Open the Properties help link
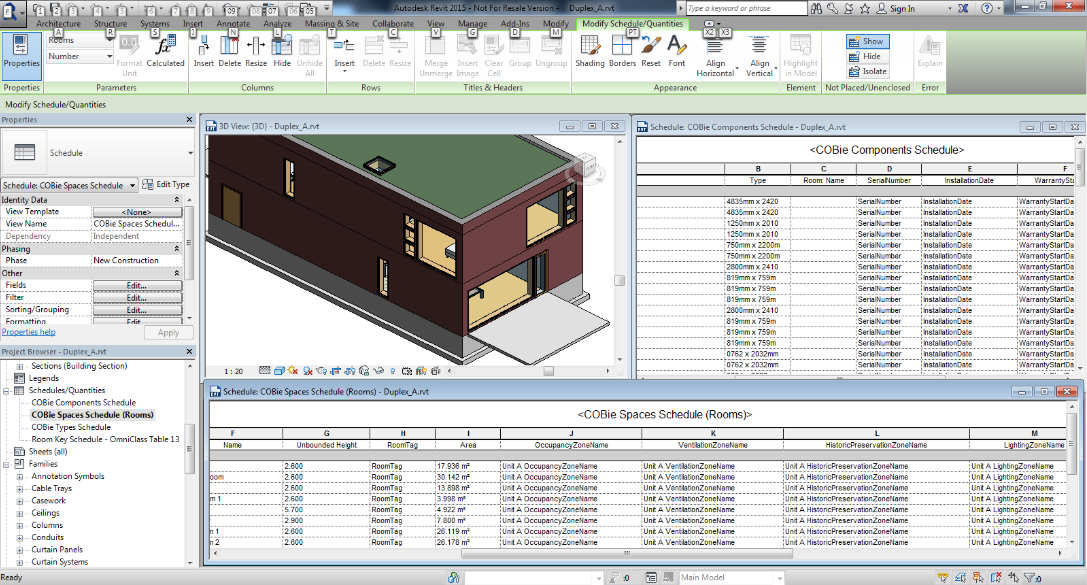The image size is (1087, 585). tap(28, 332)
